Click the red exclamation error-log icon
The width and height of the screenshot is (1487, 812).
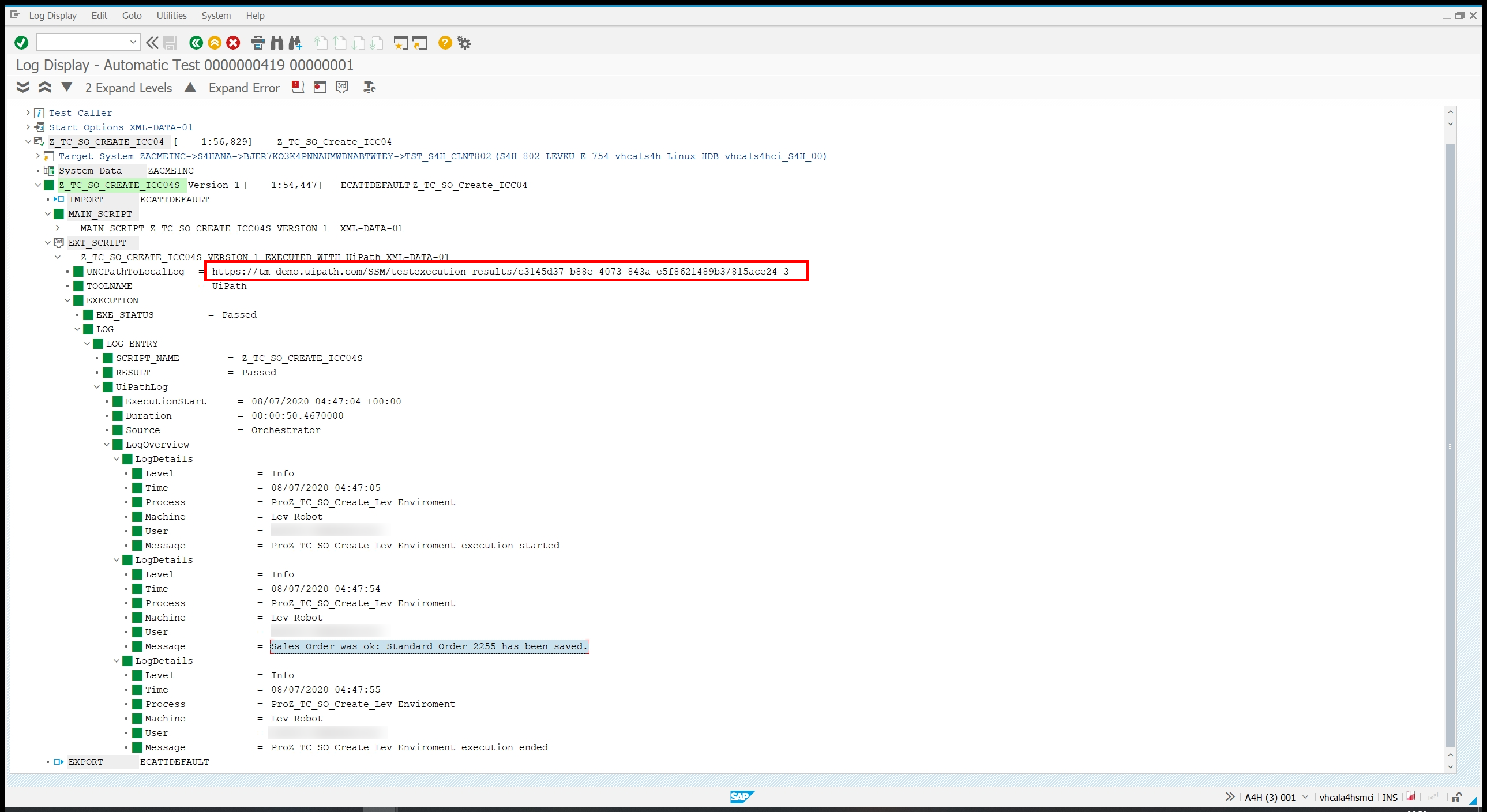point(297,87)
